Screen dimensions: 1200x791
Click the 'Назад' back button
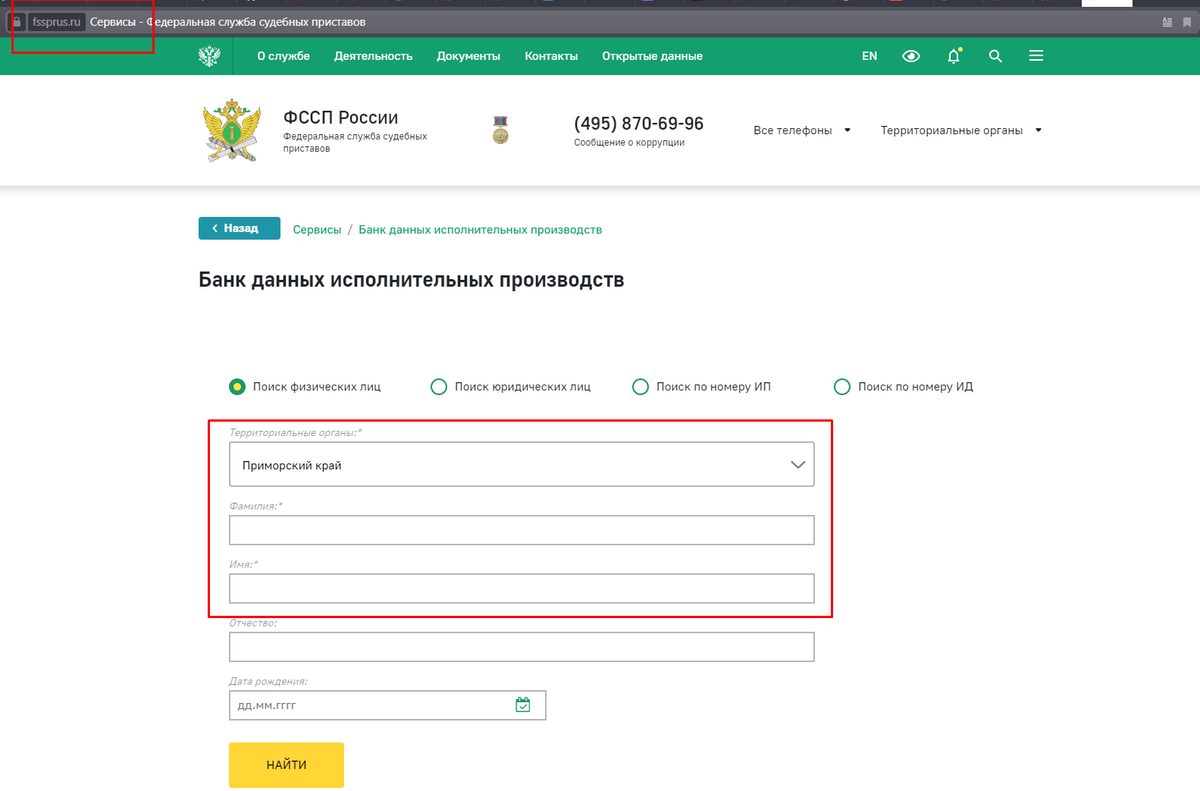(x=239, y=228)
